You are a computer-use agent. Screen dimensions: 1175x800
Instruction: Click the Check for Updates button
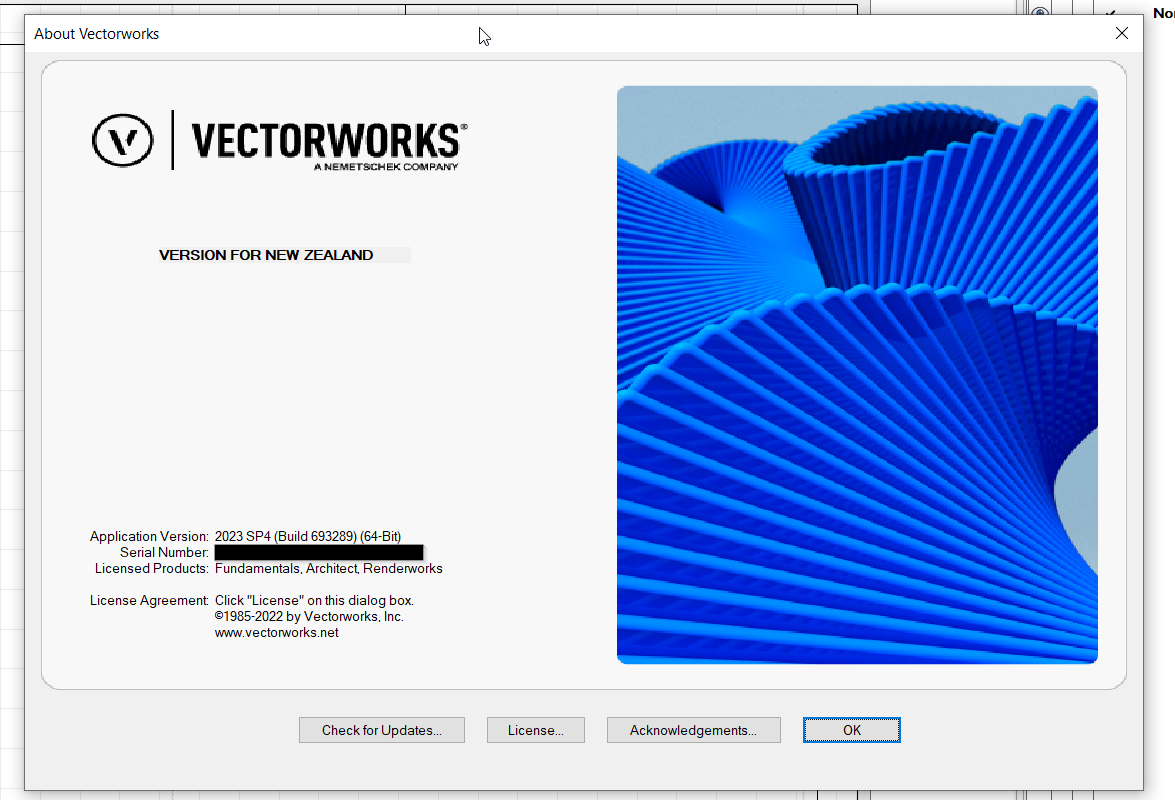[x=381, y=730]
